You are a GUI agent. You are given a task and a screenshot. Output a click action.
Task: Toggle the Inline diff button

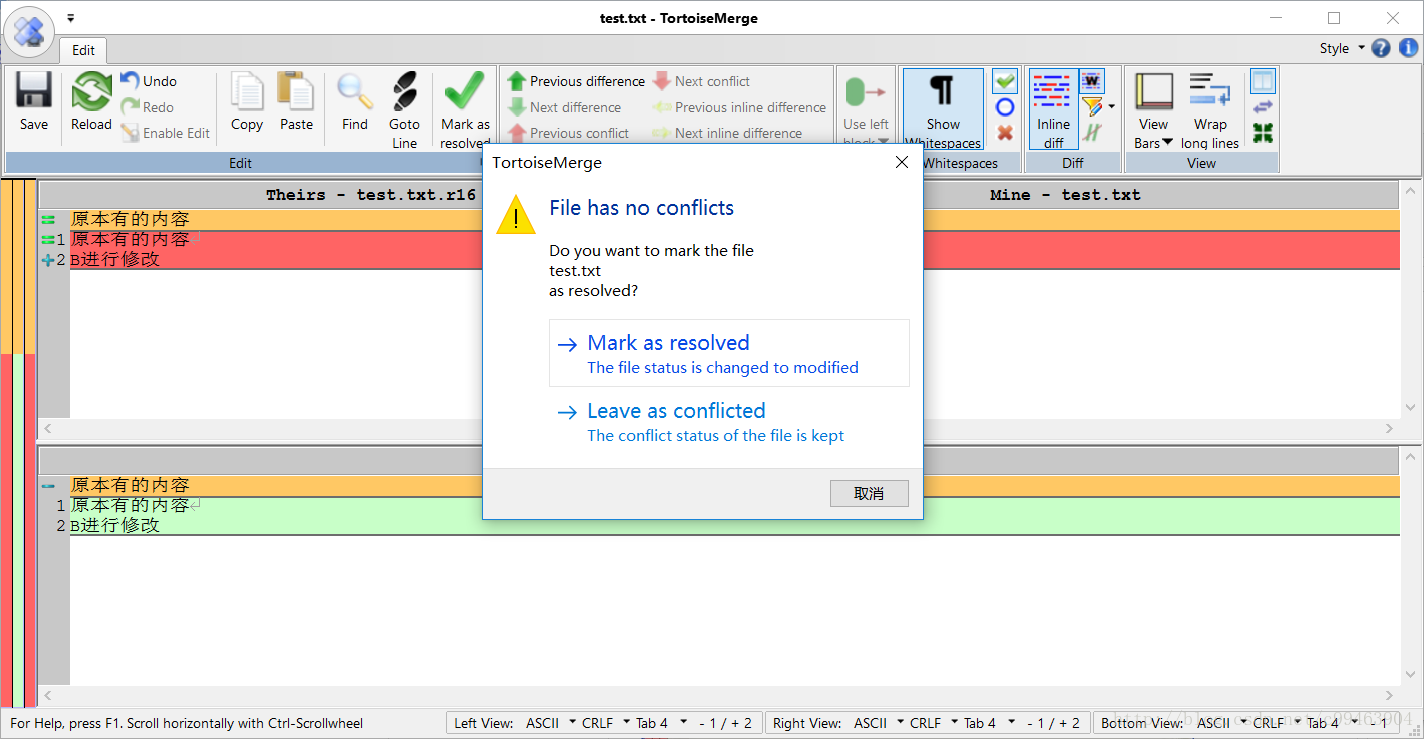pyautogui.click(x=1053, y=108)
